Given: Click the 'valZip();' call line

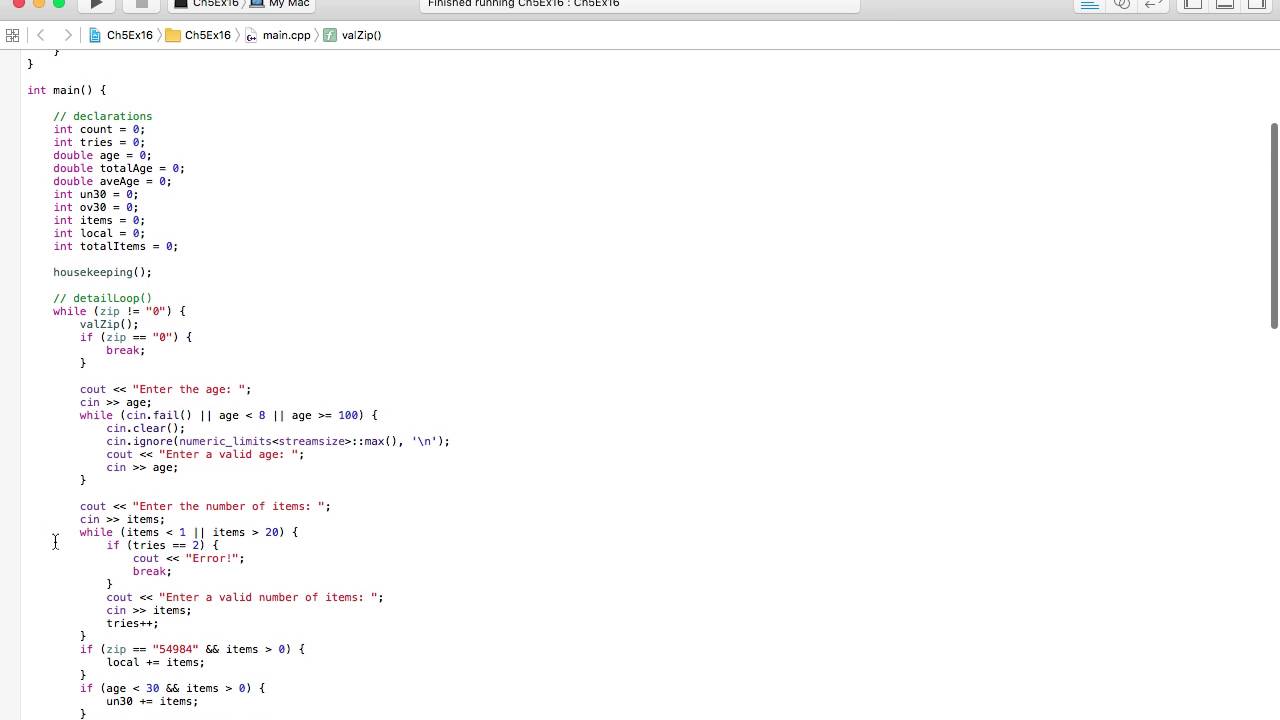Looking at the screenshot, I should click(109, 324).
